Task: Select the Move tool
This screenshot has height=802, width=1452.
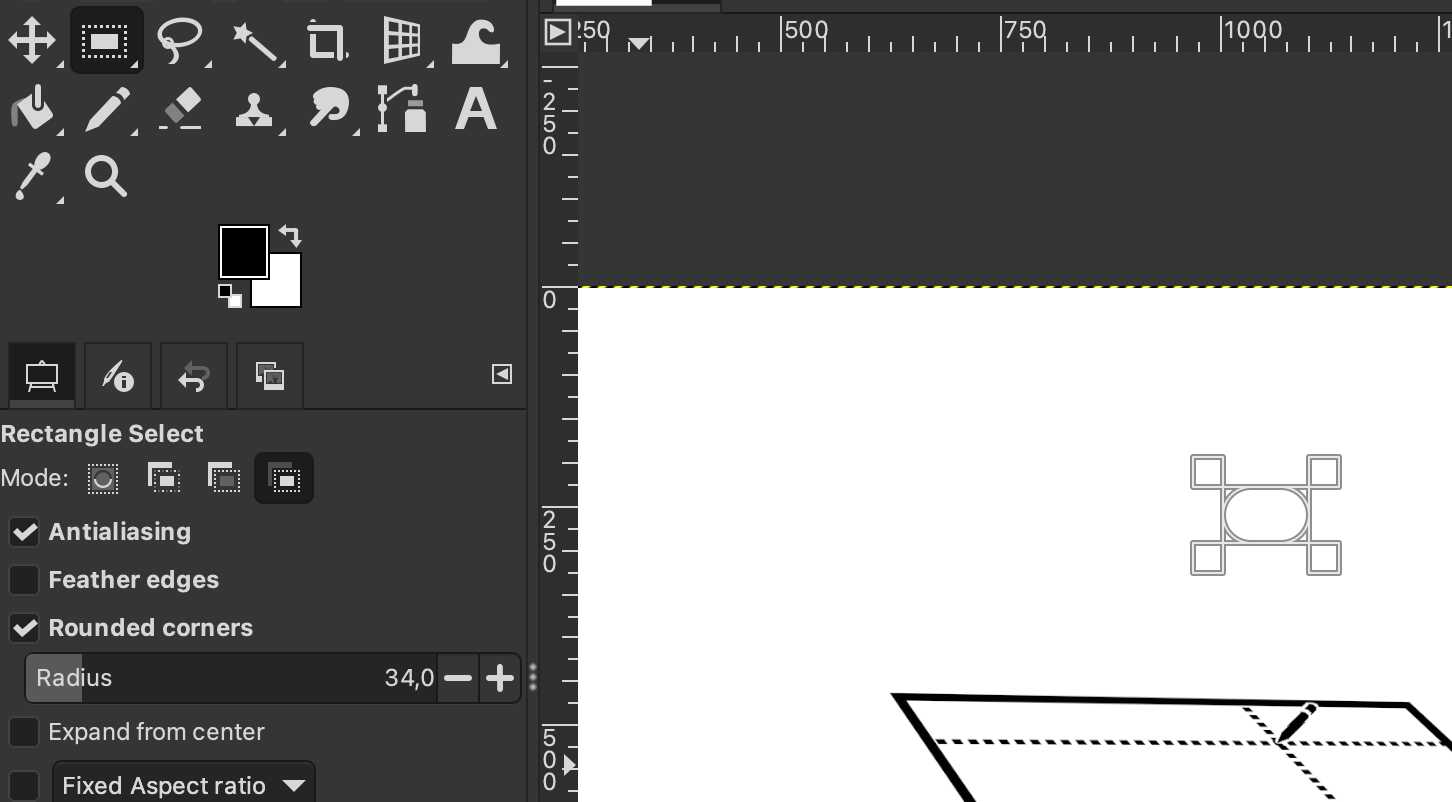Action: [32, 41]
